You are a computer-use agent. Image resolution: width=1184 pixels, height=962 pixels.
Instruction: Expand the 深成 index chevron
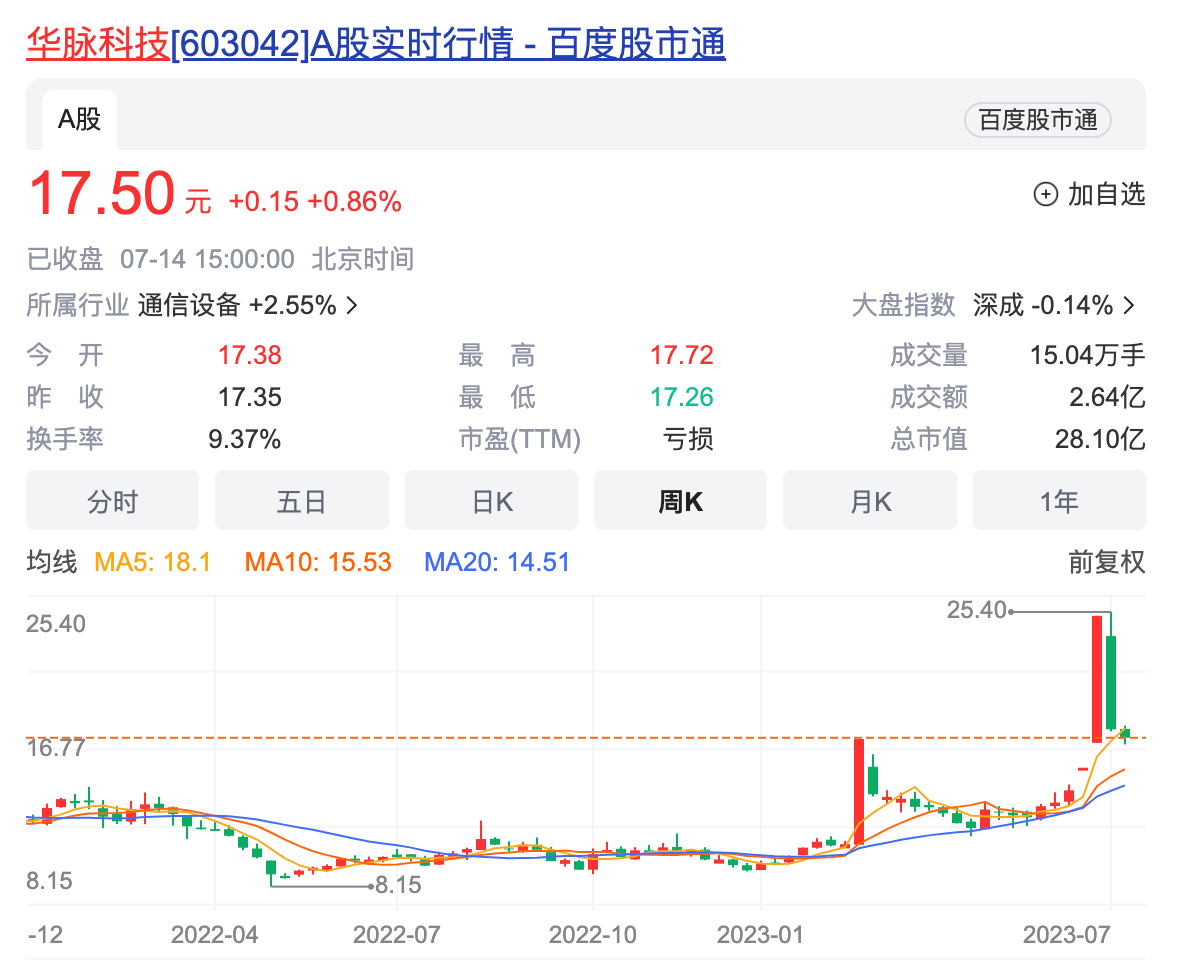[x=1131, y=305]
